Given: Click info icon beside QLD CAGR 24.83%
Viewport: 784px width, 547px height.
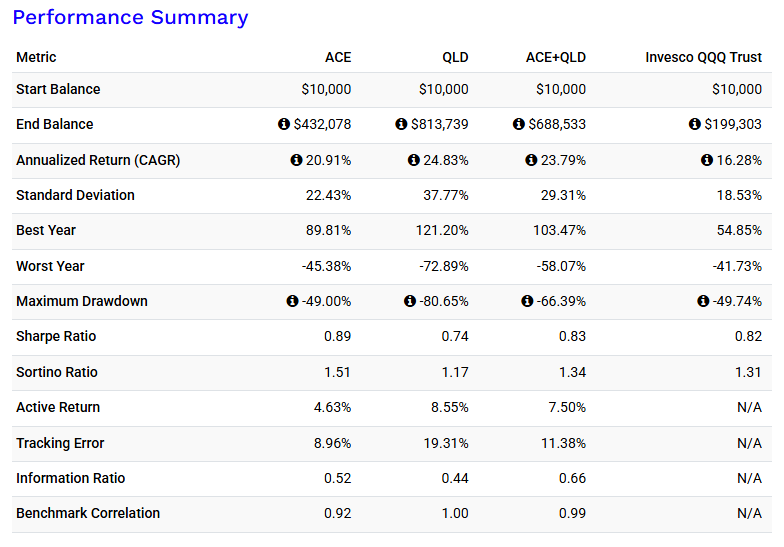Looking at the screenshot, I should [x=414, y=160].
